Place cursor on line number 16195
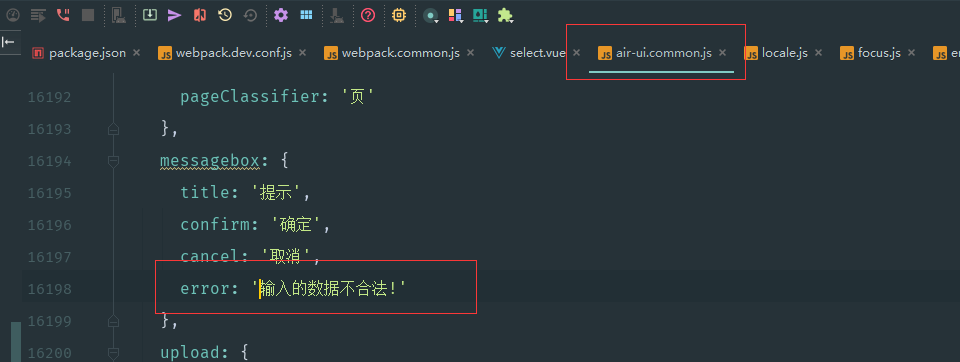960x362 pixels. 49,193
